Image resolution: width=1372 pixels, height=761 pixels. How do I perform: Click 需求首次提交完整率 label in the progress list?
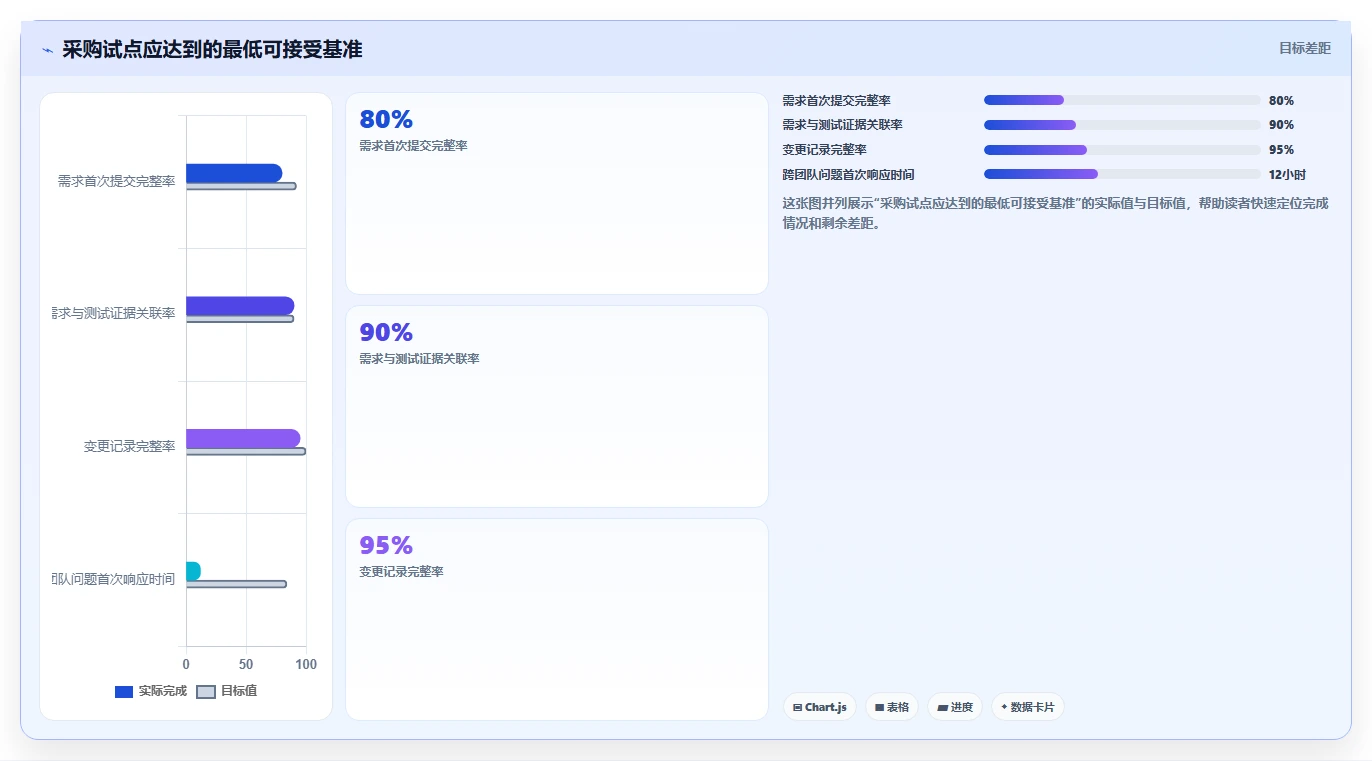[836, 101]
